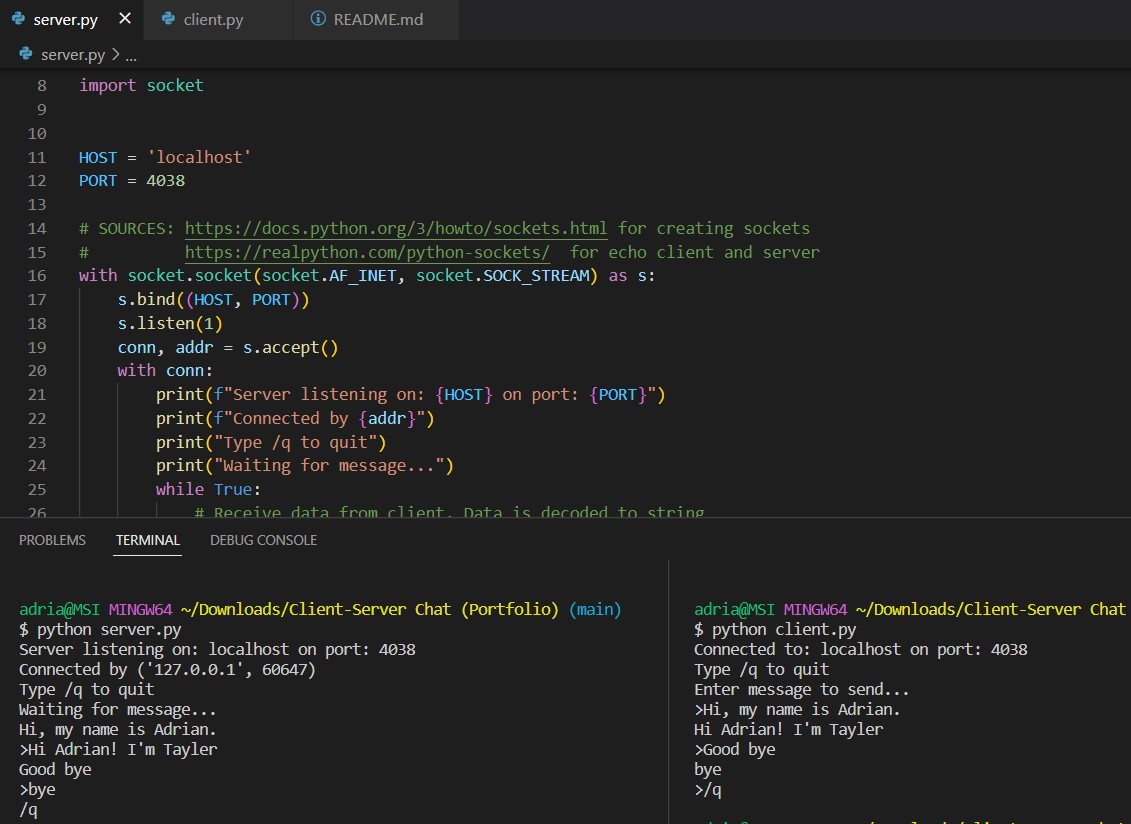Click the info icon on README.md tab
The image size is (1131, 824).
[318, 20]
